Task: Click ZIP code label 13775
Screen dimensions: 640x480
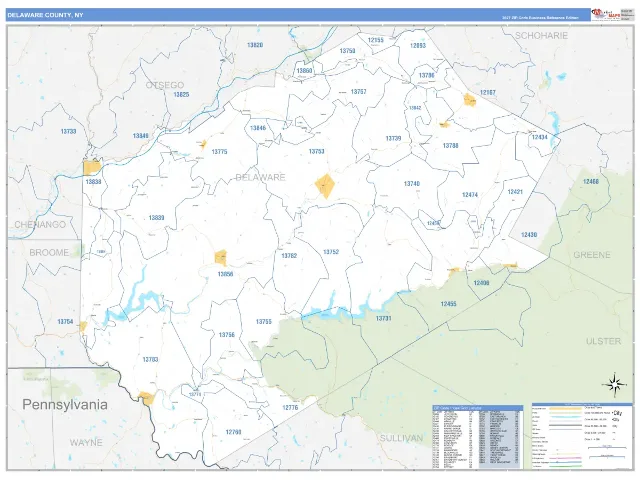Action: click(x=219, y=152)
